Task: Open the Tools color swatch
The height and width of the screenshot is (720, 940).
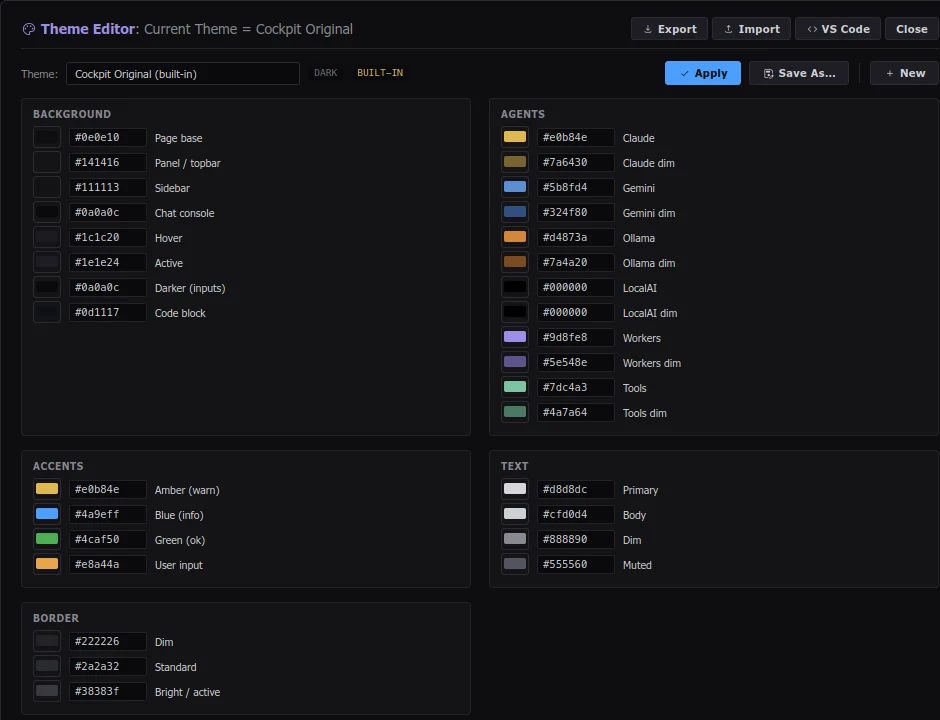Action: click(515, 387)
